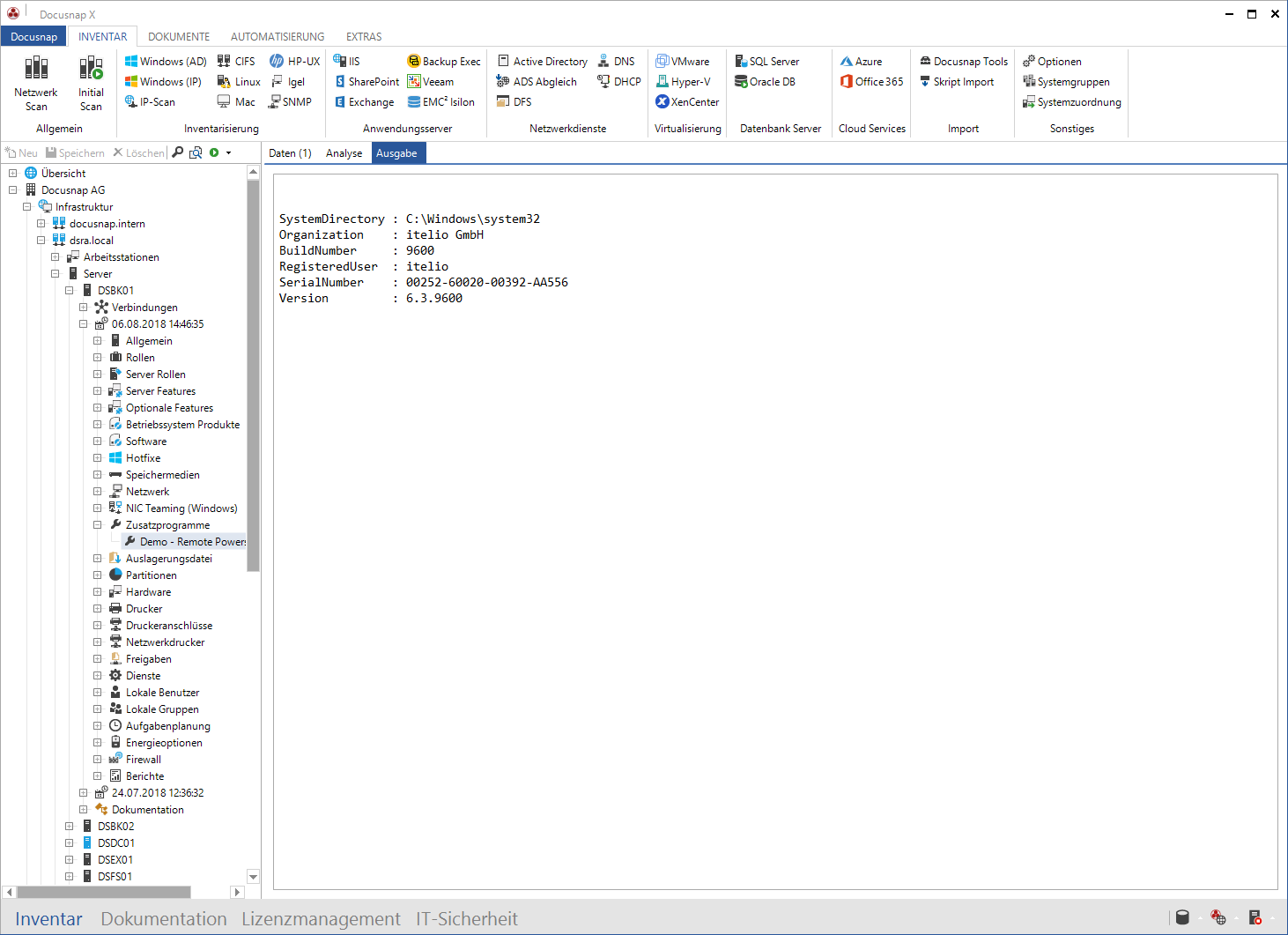Open Skript Import
The image size is (1288, 935).
957,81
